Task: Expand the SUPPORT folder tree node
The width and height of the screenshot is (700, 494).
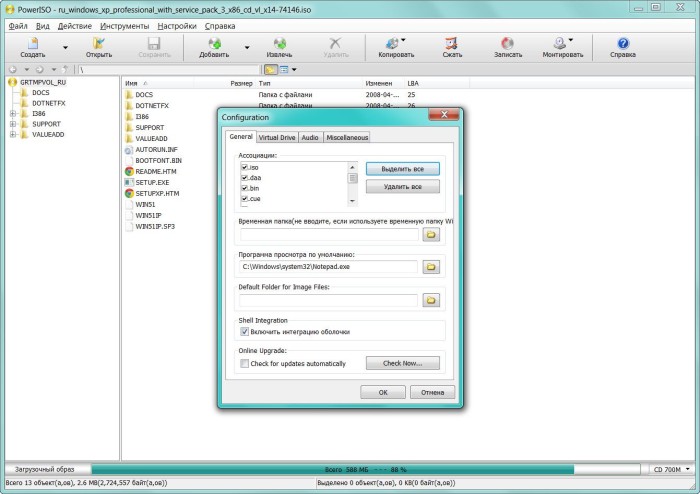Action: pyautogui.click(x=13, y=124)
